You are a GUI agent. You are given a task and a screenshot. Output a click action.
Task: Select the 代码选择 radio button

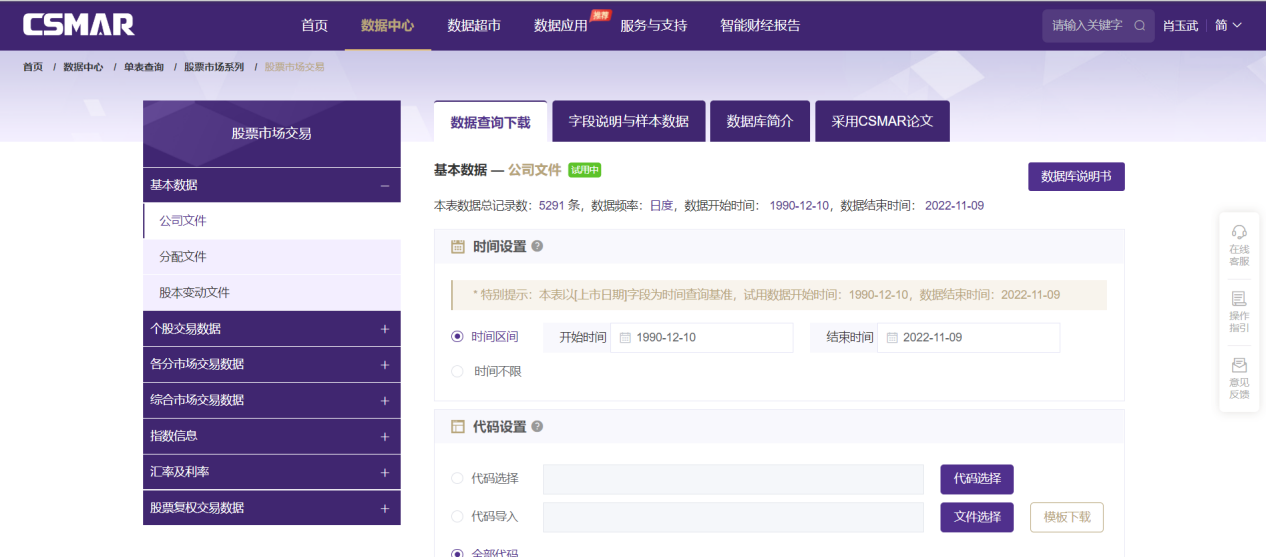[457, 478]
